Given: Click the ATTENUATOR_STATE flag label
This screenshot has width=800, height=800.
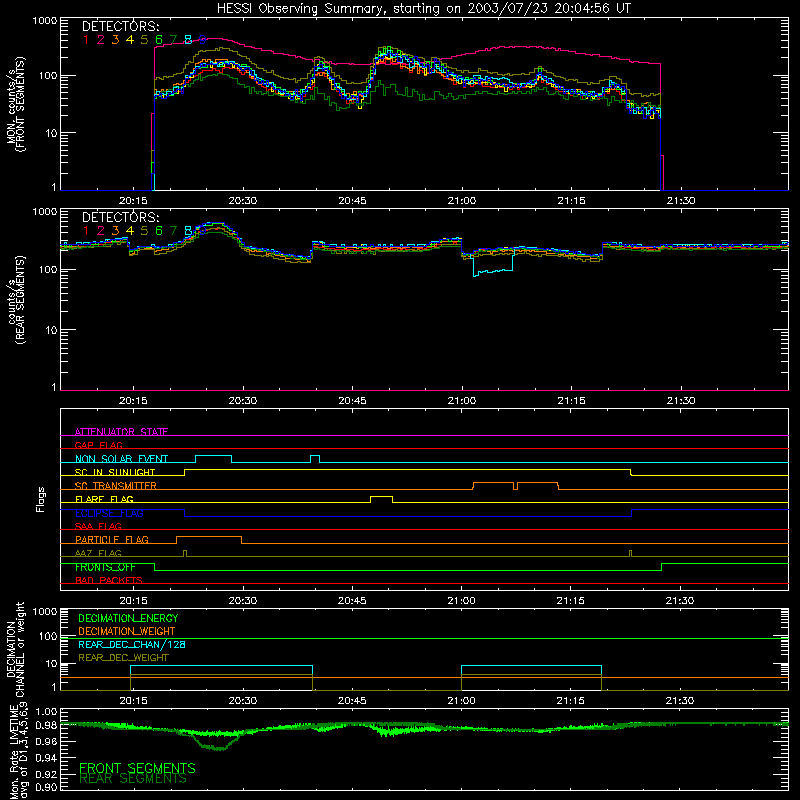Looking at the screenshot, I should point(121,432).
